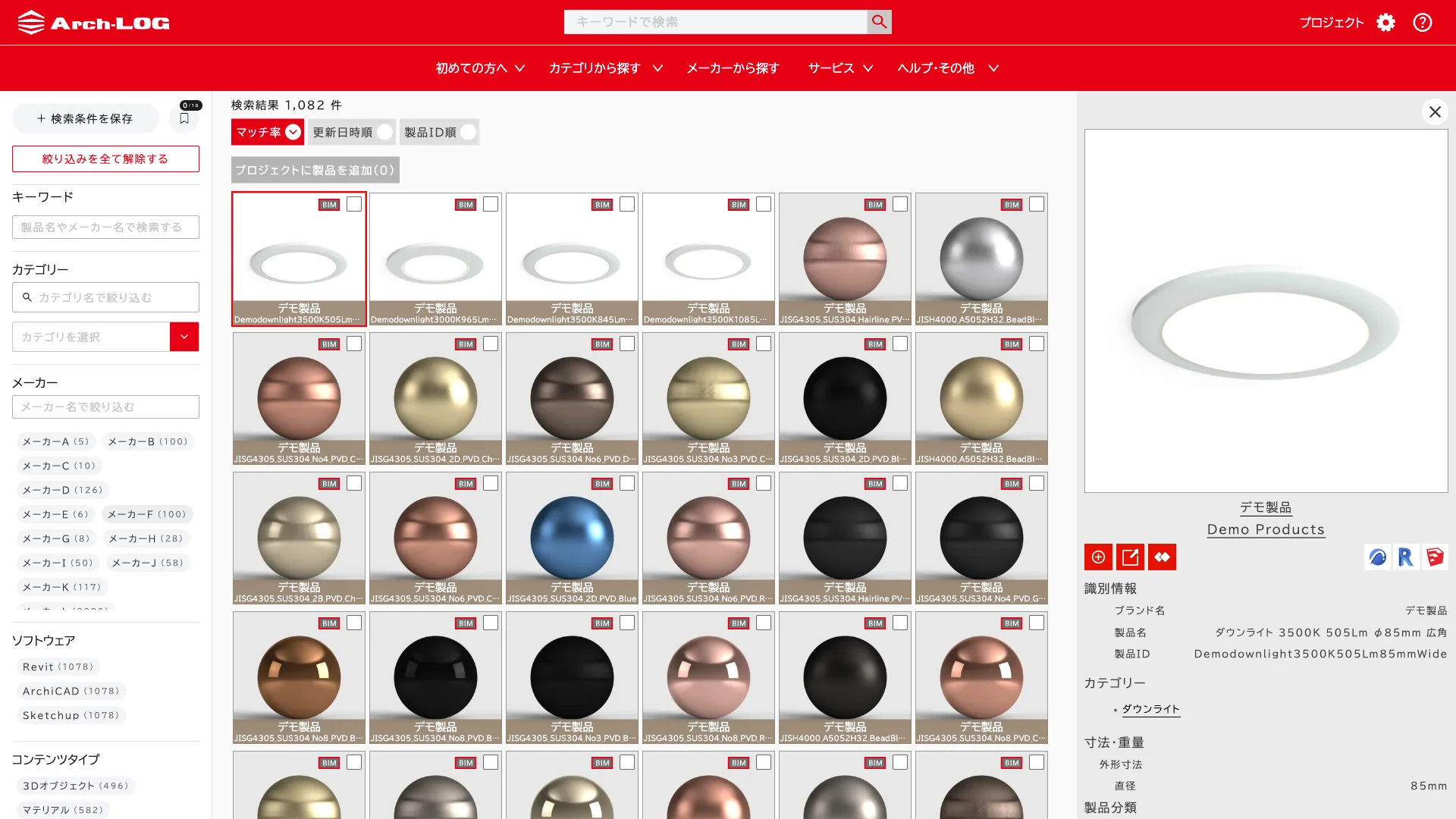The image size is (1456, 819).
Task: Filter by 3Dオブジェクト content type
Action: point(76,786)
